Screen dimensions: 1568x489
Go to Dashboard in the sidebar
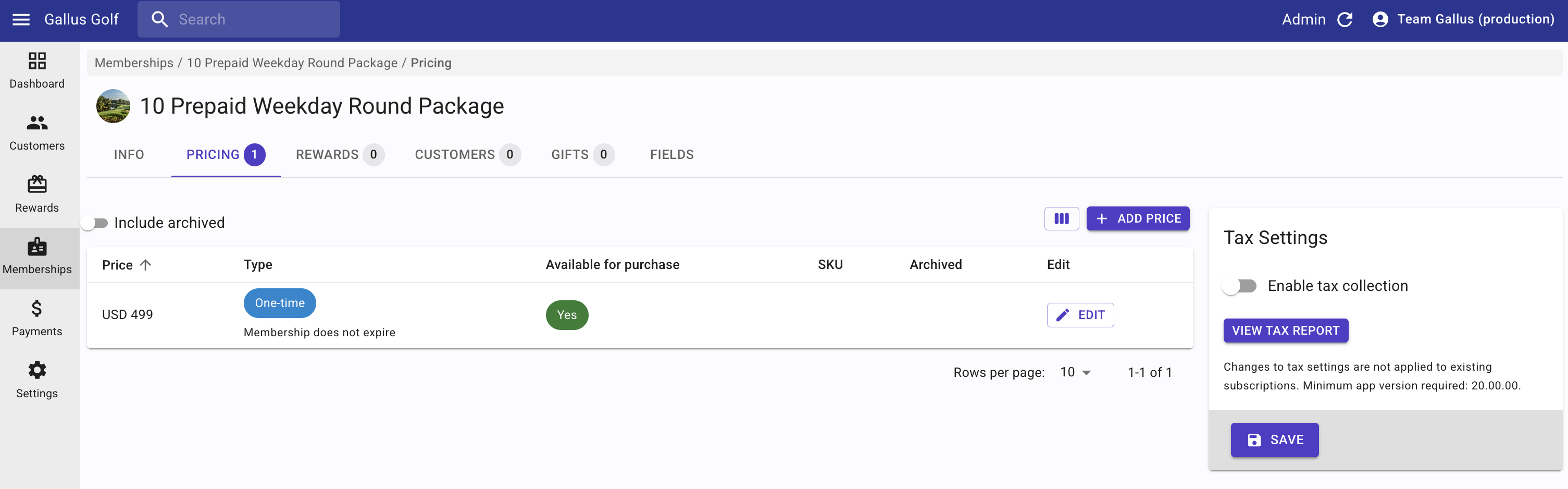tap(37, 71)
